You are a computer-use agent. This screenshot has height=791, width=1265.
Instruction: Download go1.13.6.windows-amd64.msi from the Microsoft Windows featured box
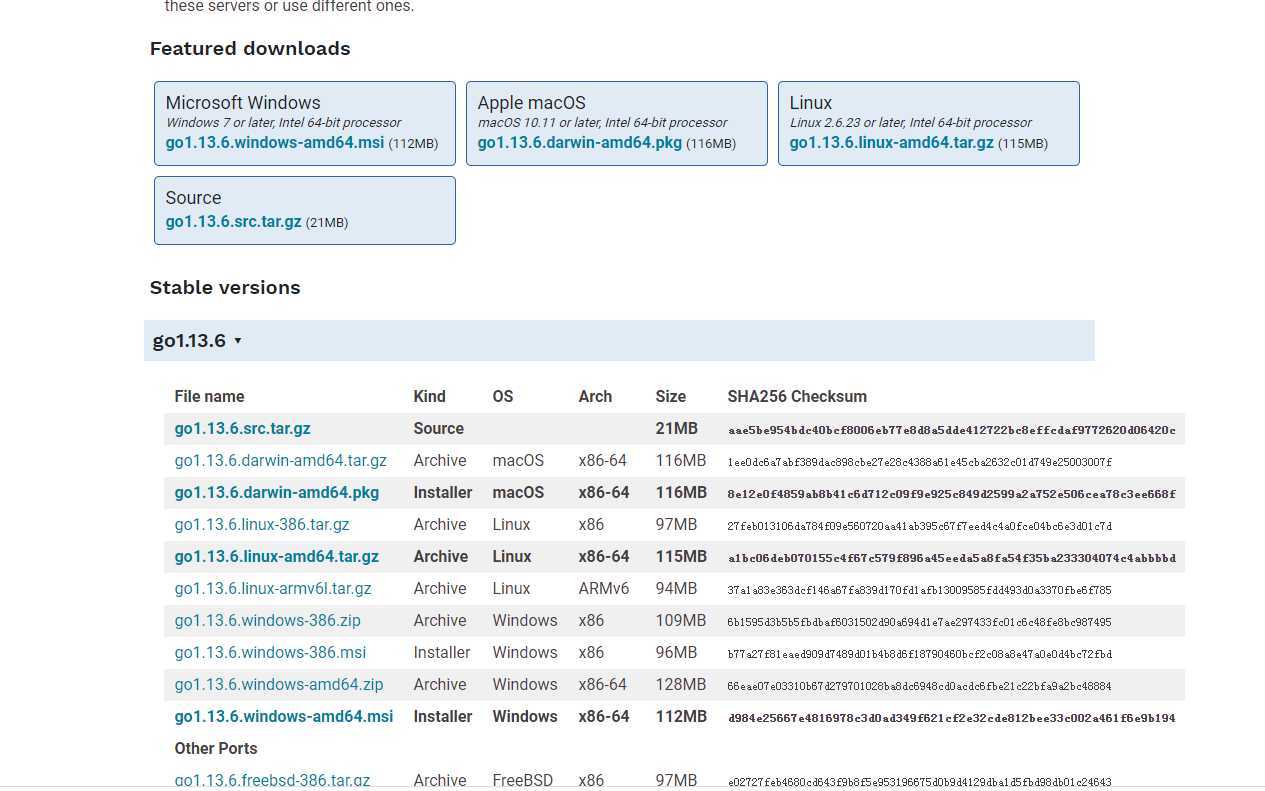tap(275, 143)
